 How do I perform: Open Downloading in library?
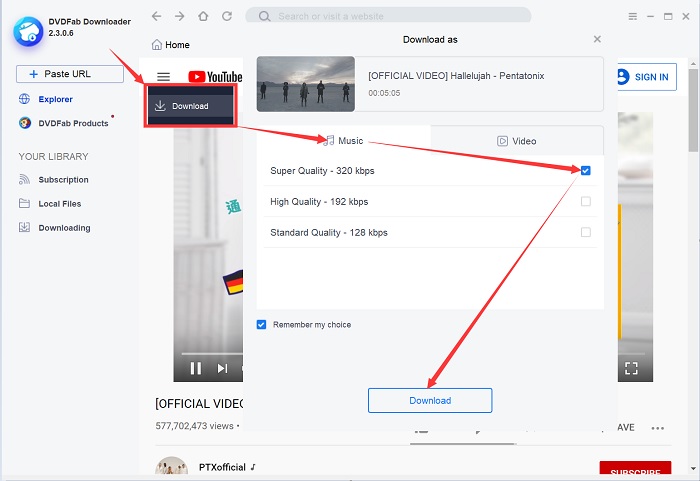[x=54, y=228]
